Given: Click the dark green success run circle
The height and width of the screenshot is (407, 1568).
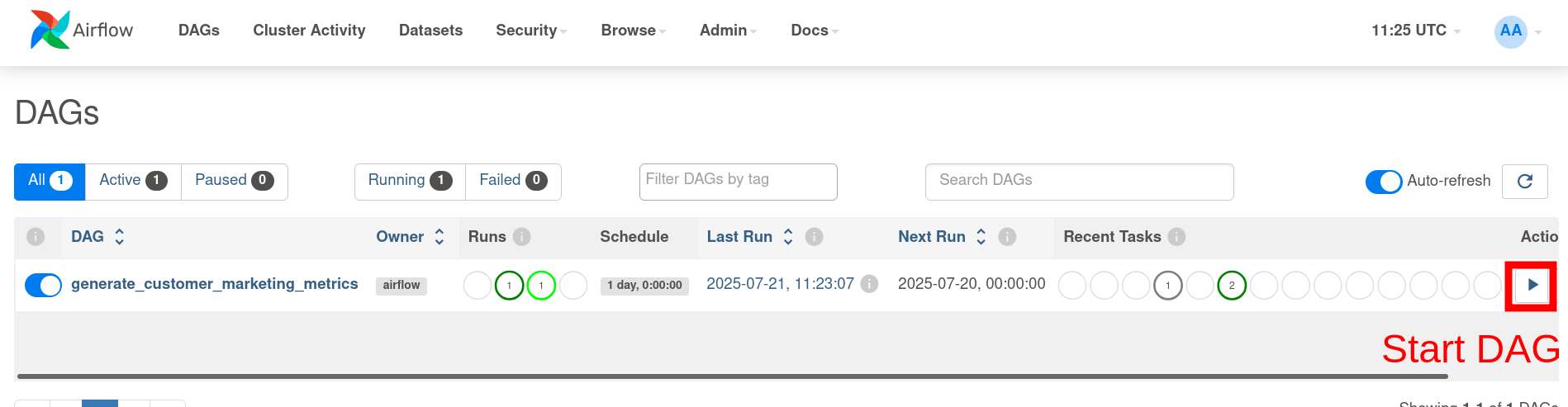Looking at the screenshot, I should (510, 286).
